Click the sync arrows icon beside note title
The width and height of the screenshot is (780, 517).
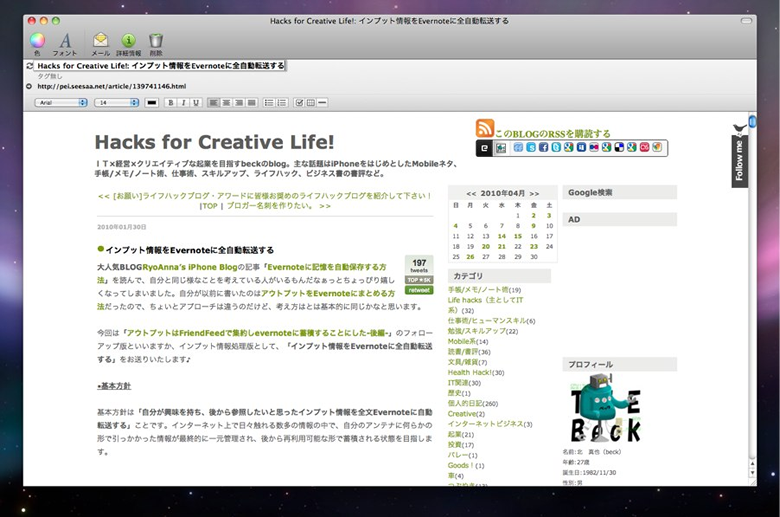[x=29, y=66]
